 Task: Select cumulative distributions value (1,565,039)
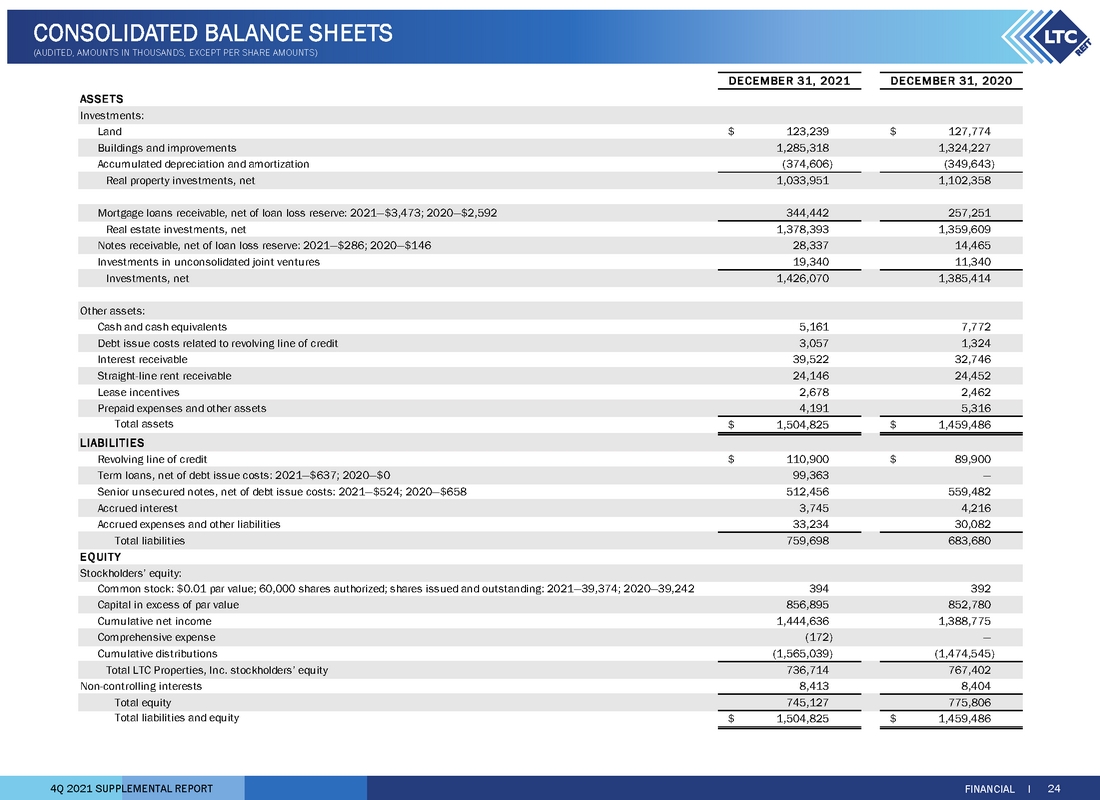803,653
